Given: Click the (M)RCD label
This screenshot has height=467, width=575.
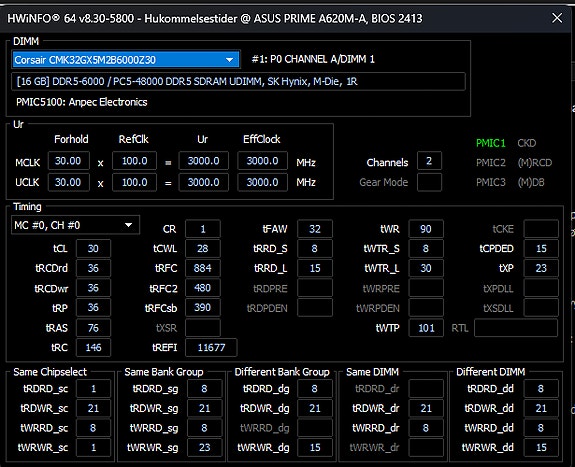Looking at the screenshot, I should tap(535, 163).
